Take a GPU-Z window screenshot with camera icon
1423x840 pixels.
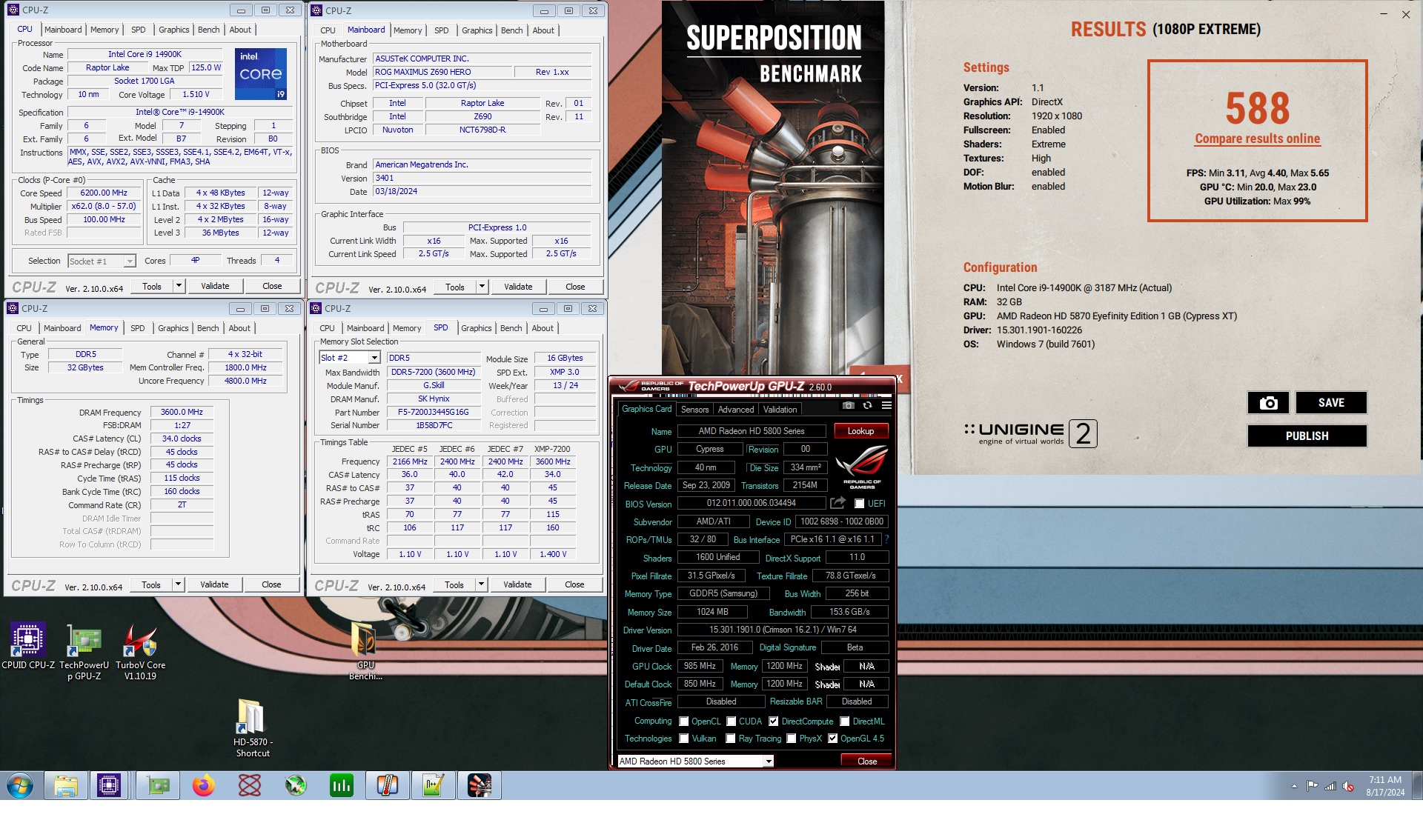849,406
